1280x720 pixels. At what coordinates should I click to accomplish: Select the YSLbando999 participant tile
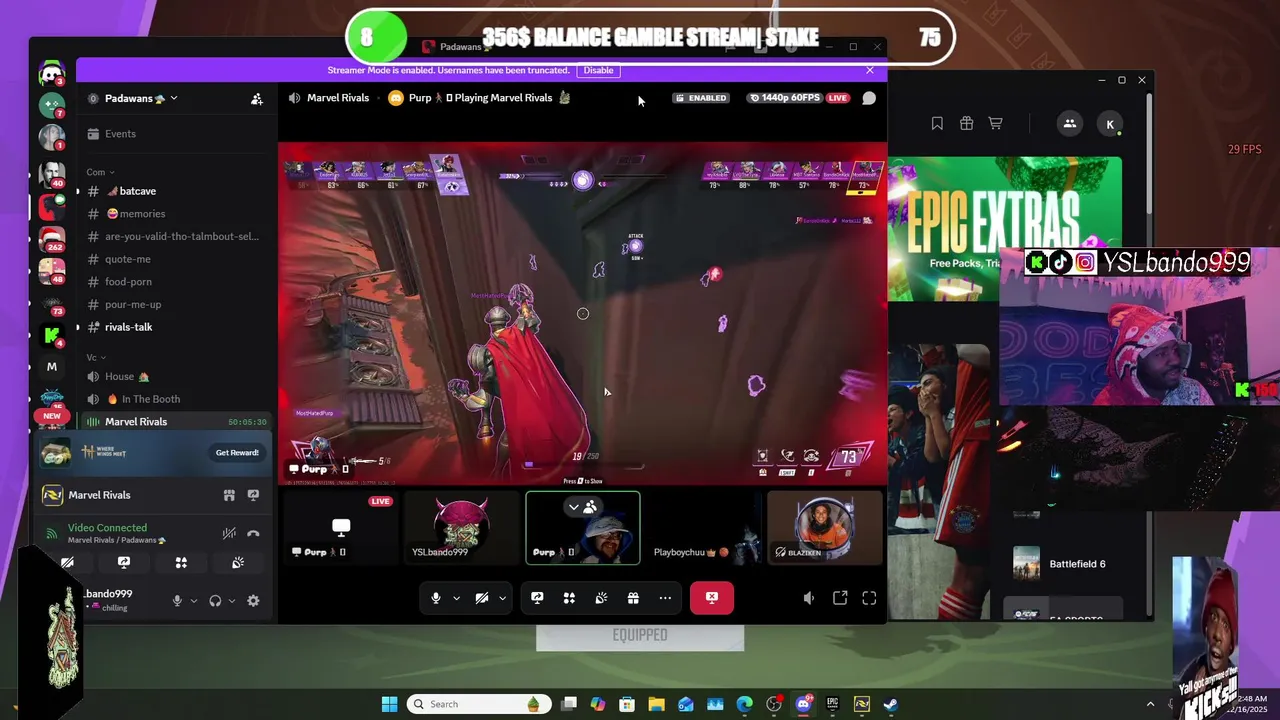pyautogui.click(x=461, y=528)
